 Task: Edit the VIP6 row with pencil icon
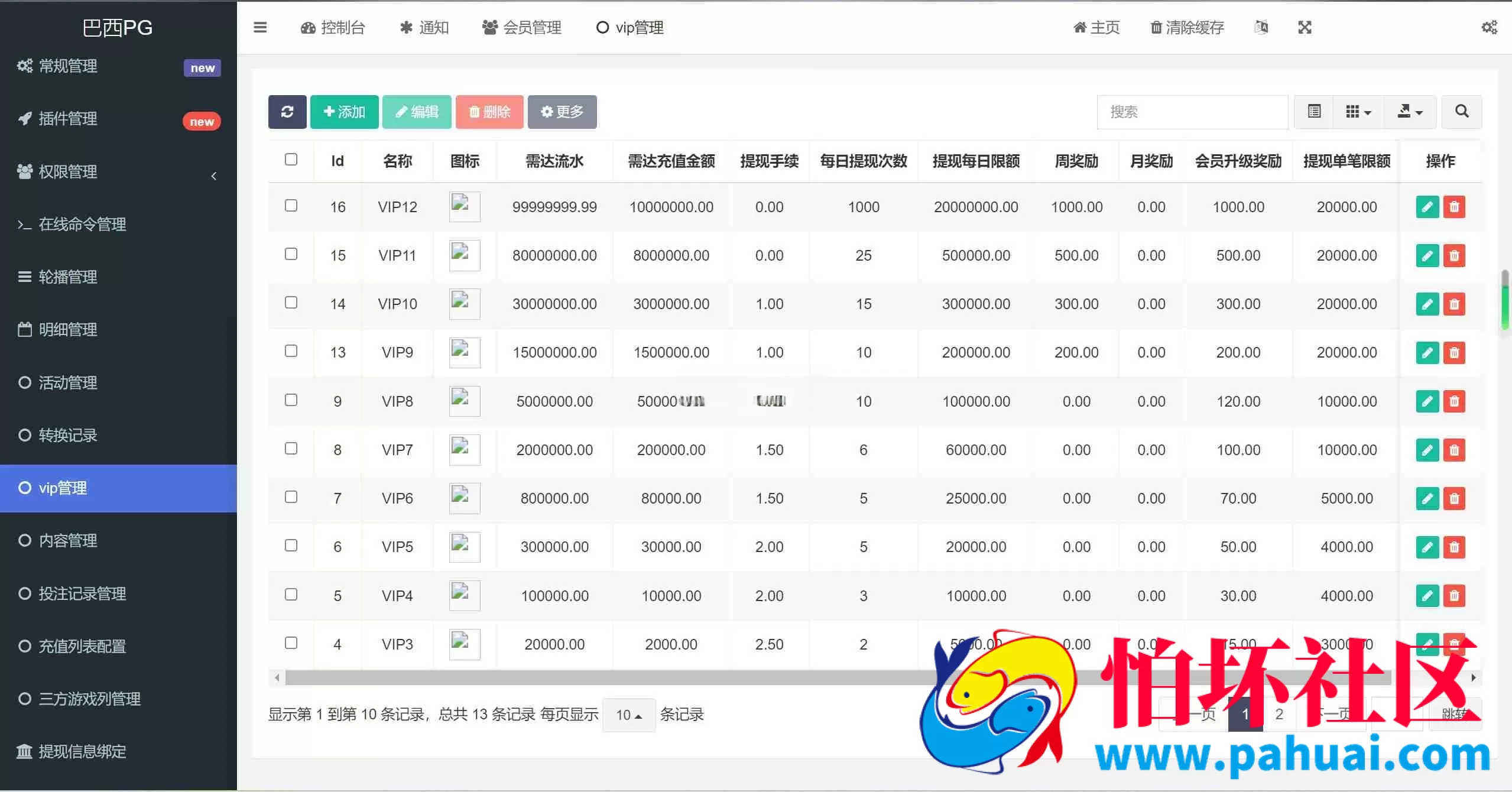(x=1427, y=498)
